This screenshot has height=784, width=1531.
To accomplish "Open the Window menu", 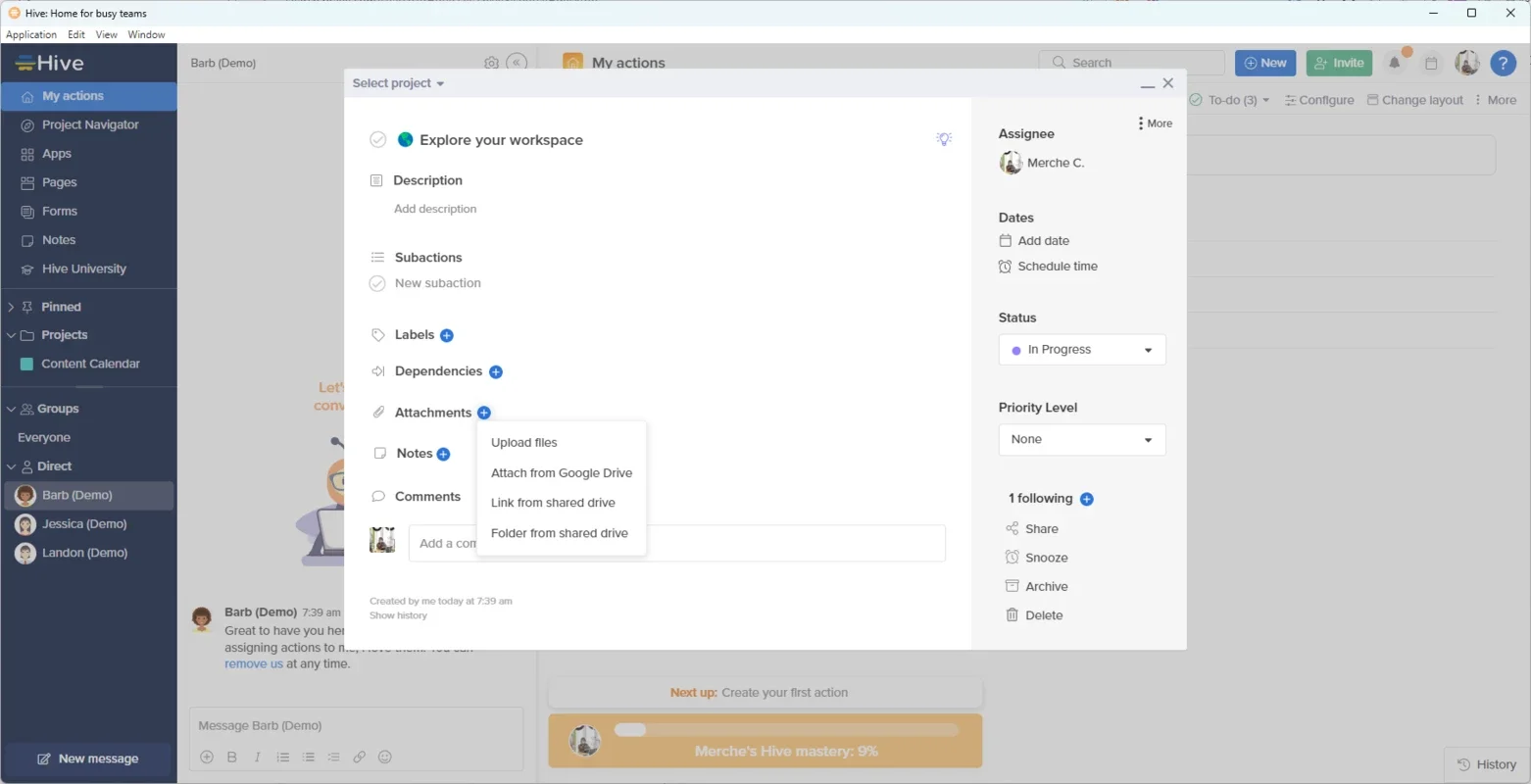I will 146,34.
